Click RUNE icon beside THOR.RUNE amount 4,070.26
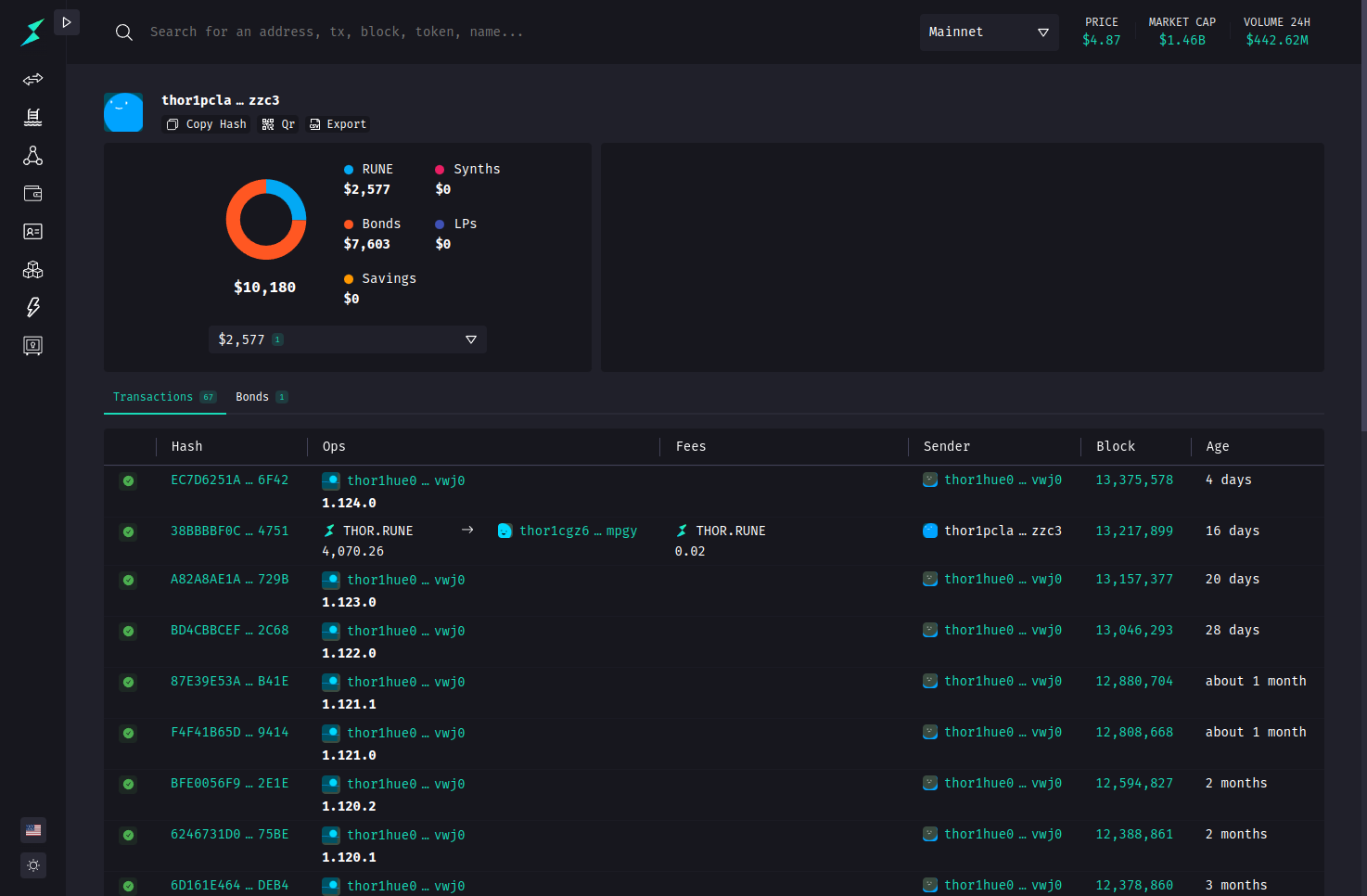This screenshot has height=896, width=1367. (x=329, y=531)
